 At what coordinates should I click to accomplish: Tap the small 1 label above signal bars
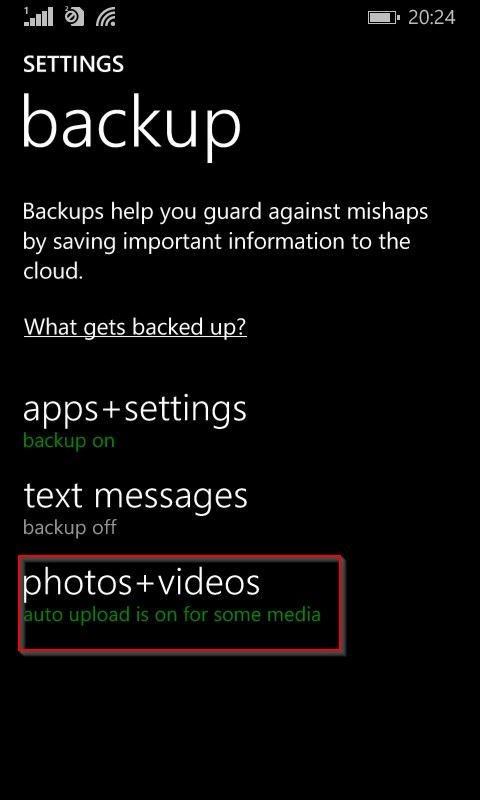tap(26, 10)
